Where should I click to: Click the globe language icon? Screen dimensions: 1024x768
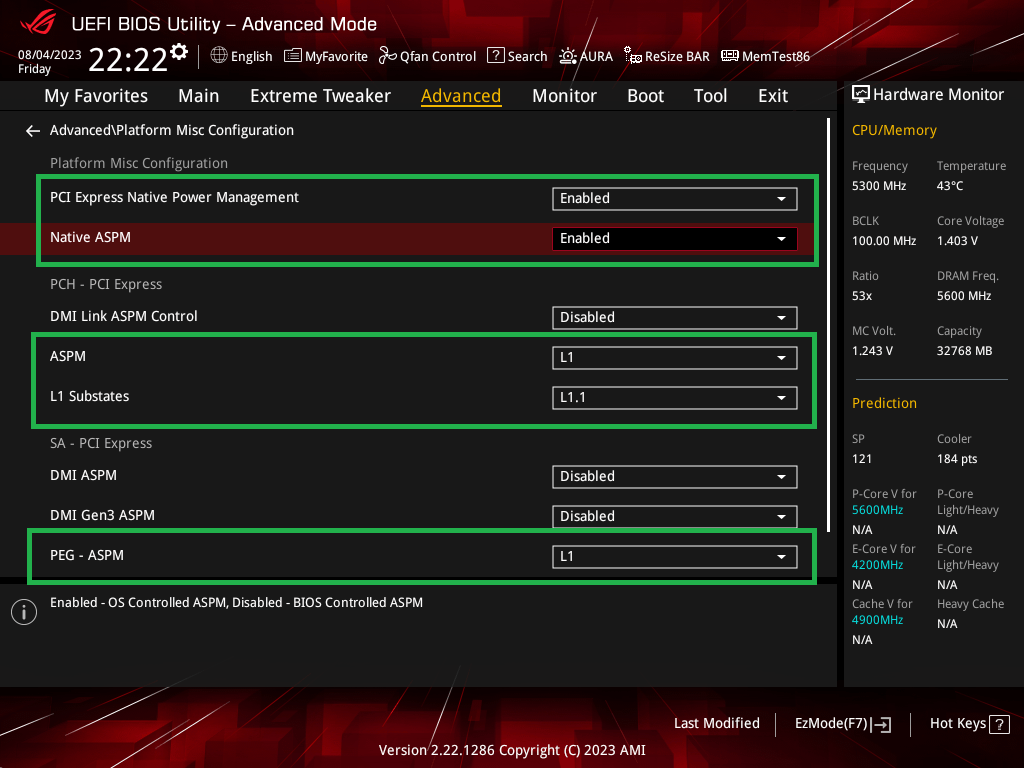tap(219, 56)
